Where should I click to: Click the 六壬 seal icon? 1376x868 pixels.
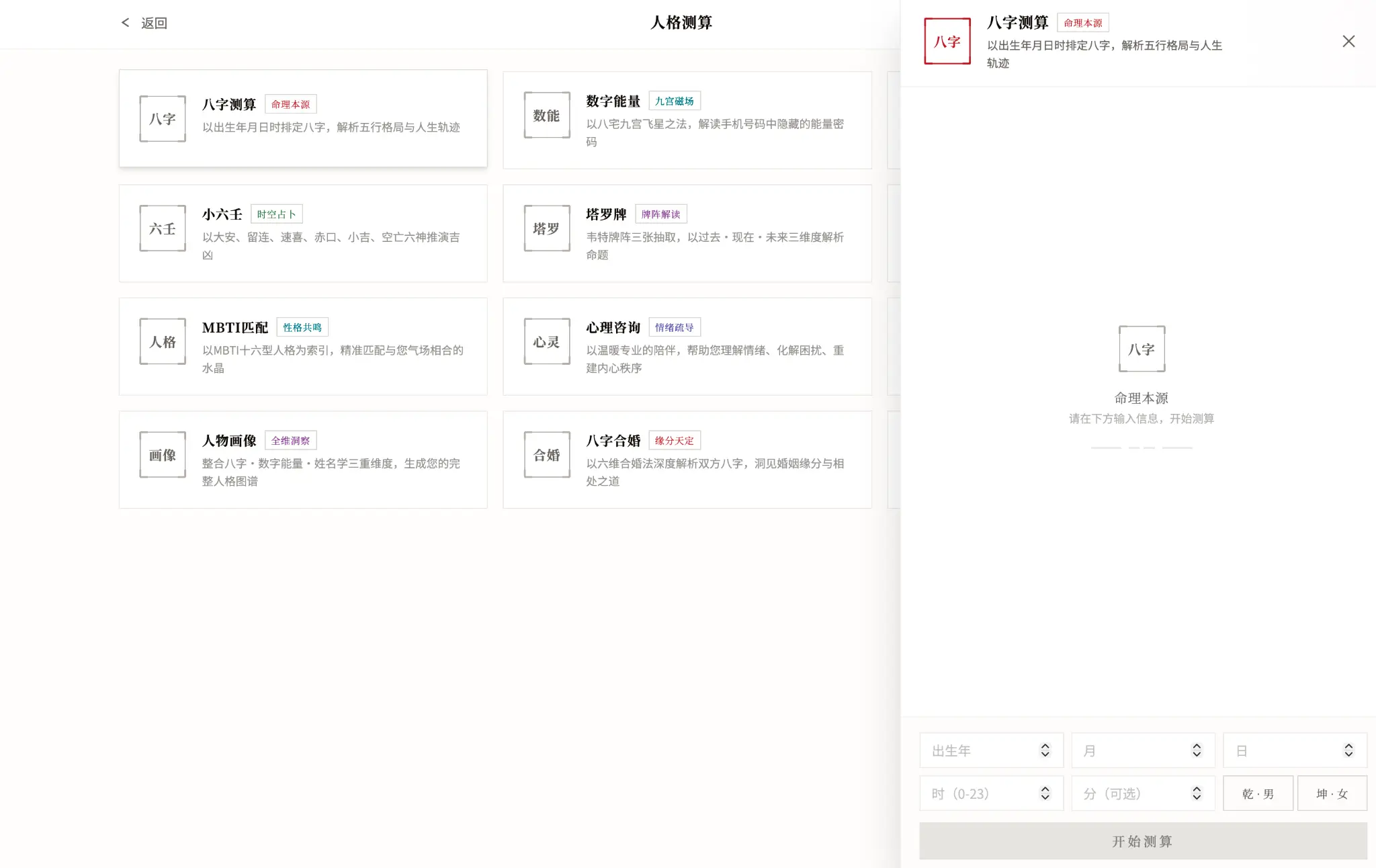(x=163, y=229)
